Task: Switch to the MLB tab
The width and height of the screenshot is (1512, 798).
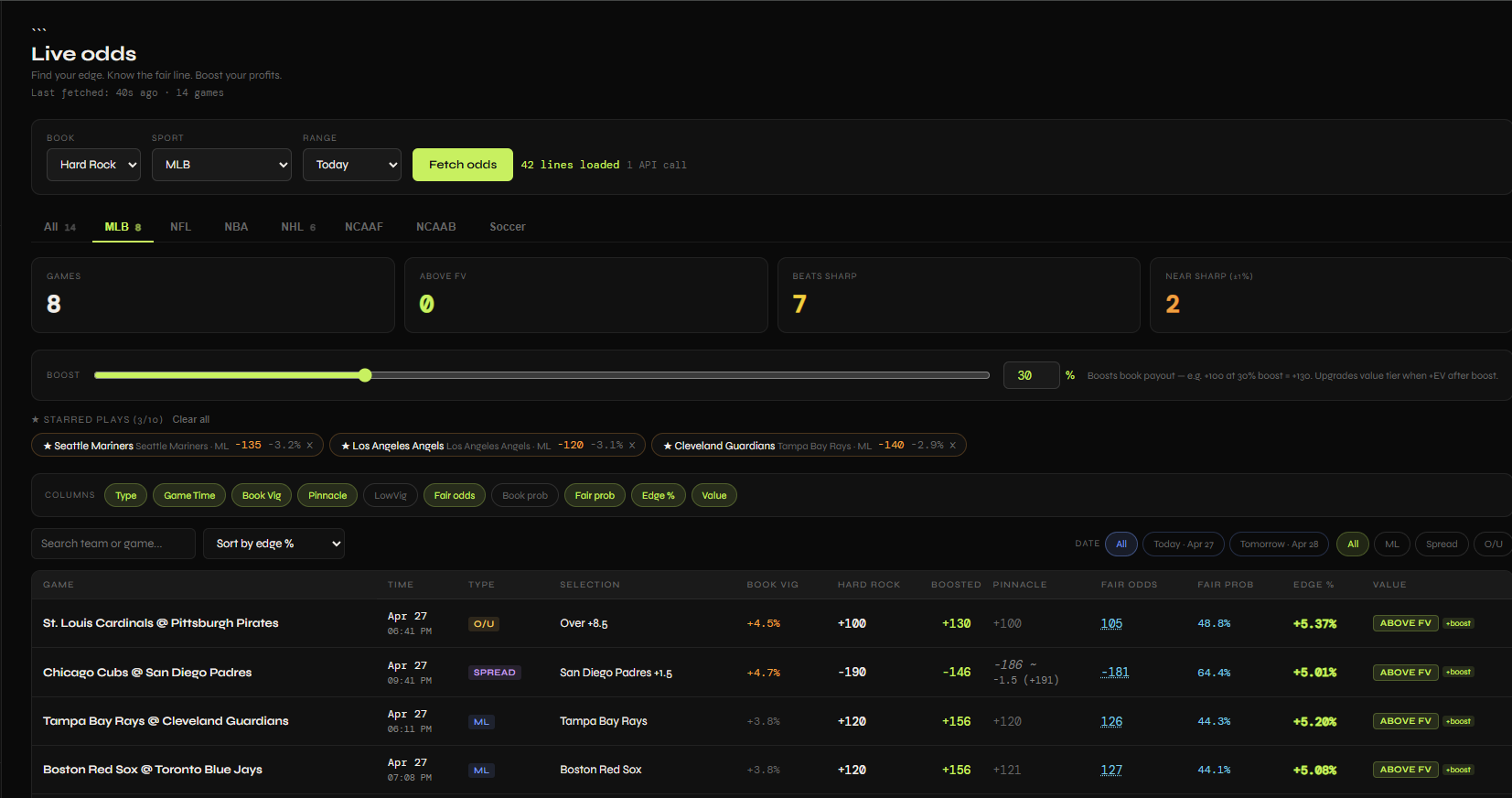Action: 123,227
